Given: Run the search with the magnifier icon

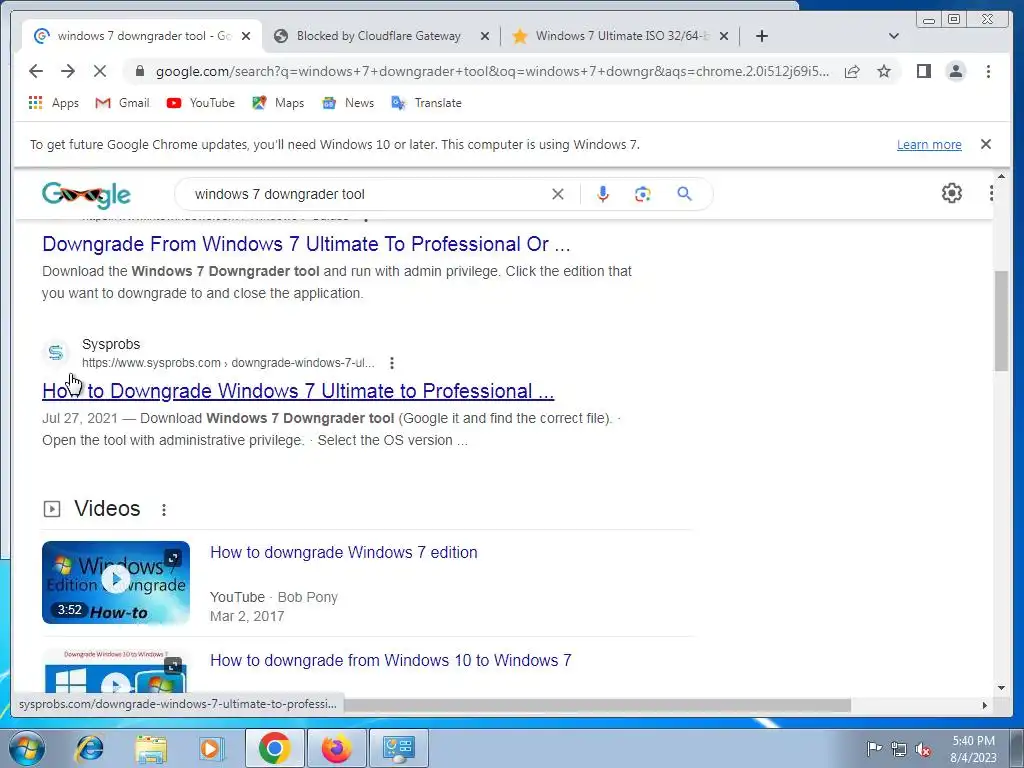Looking at the screenshot, I should [x=684, y=194].
